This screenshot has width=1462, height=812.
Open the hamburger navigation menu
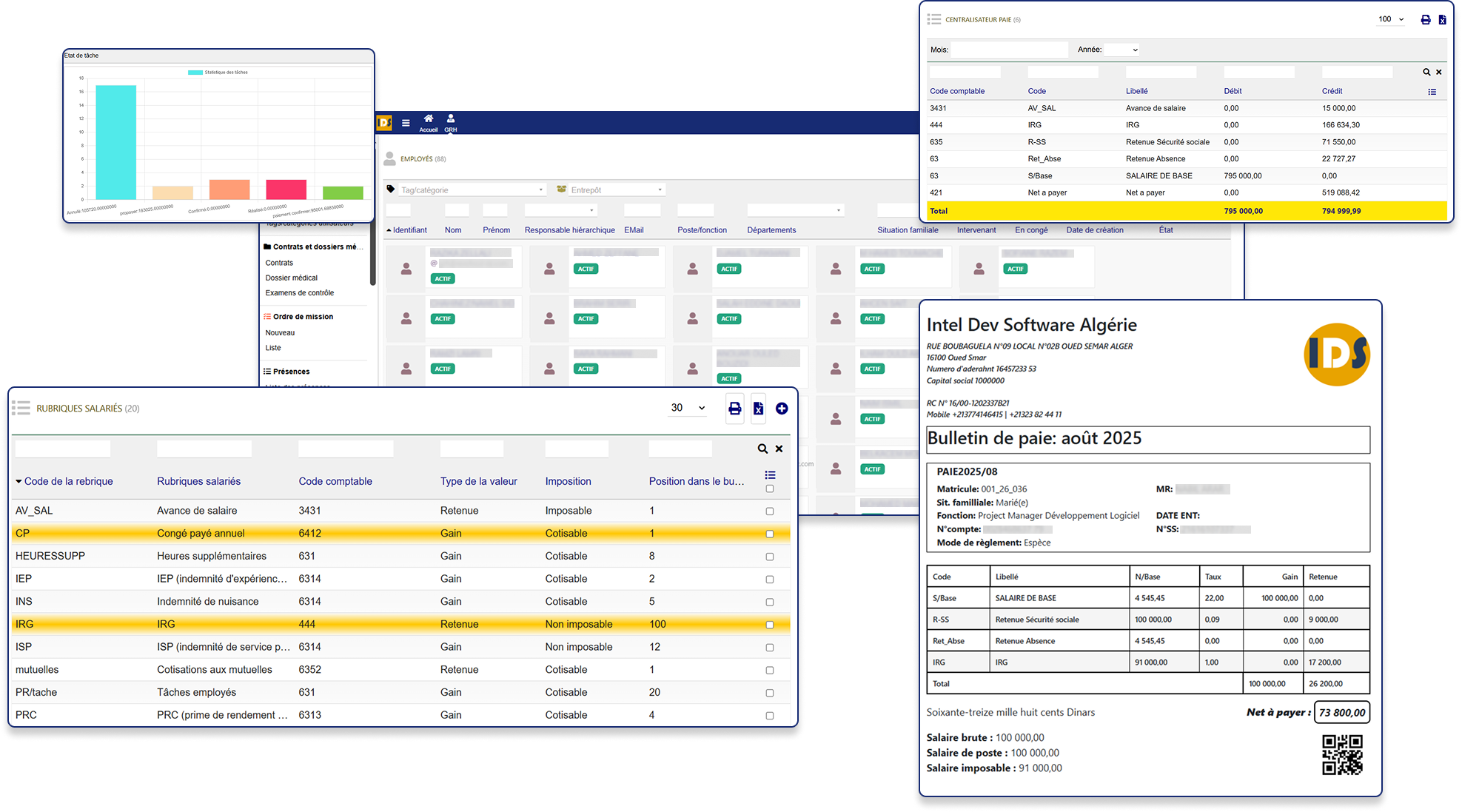(406, 122)
